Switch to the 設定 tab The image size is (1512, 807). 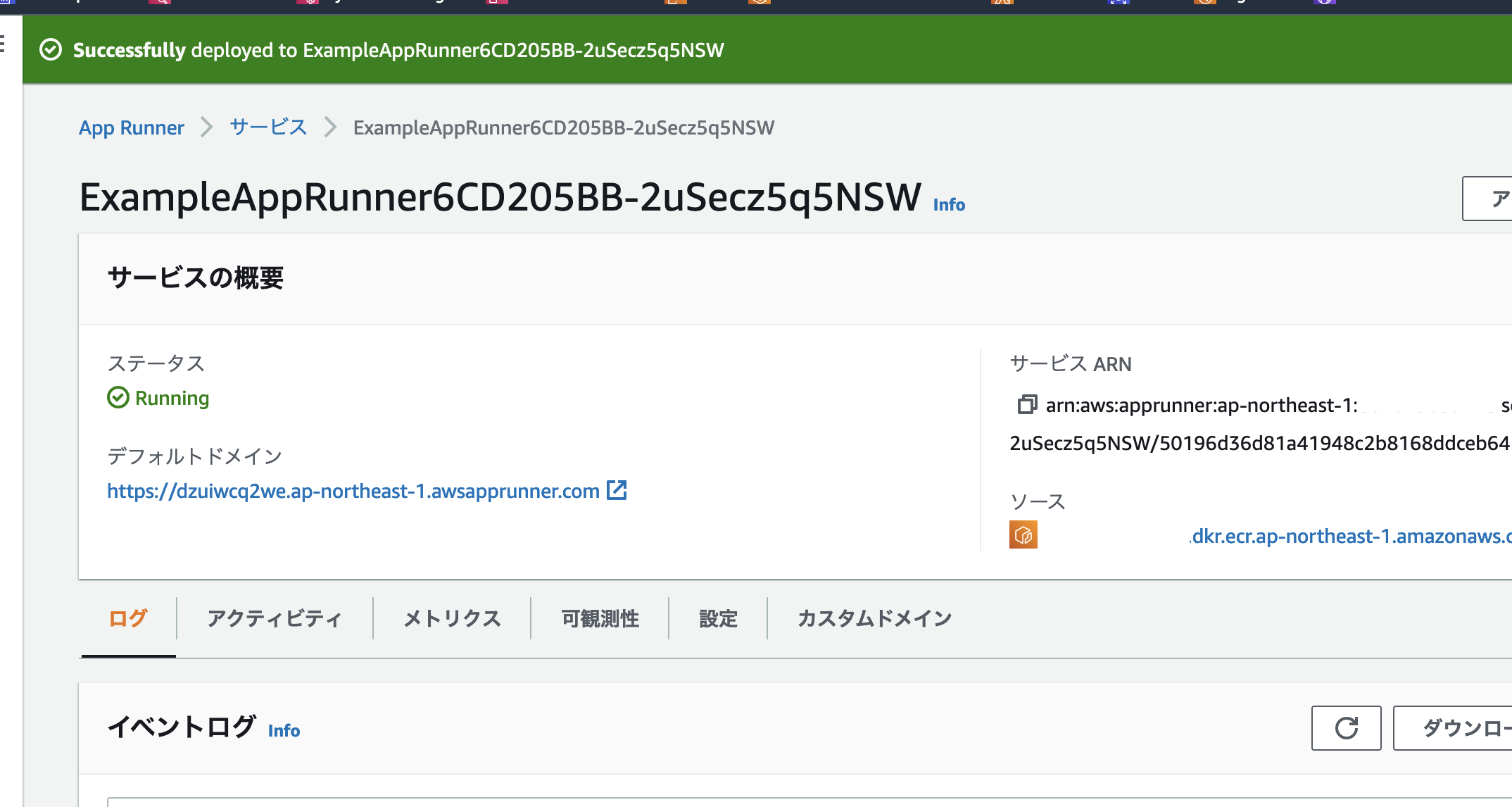(x=717, y=618)
